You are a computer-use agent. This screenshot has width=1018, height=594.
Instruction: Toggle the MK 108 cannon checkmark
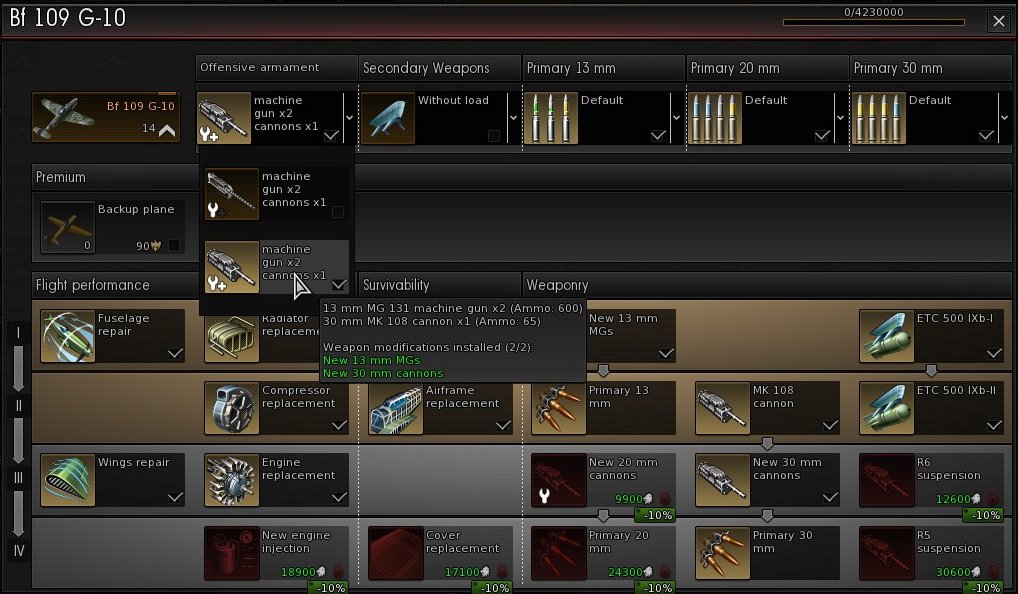[830, 425]
